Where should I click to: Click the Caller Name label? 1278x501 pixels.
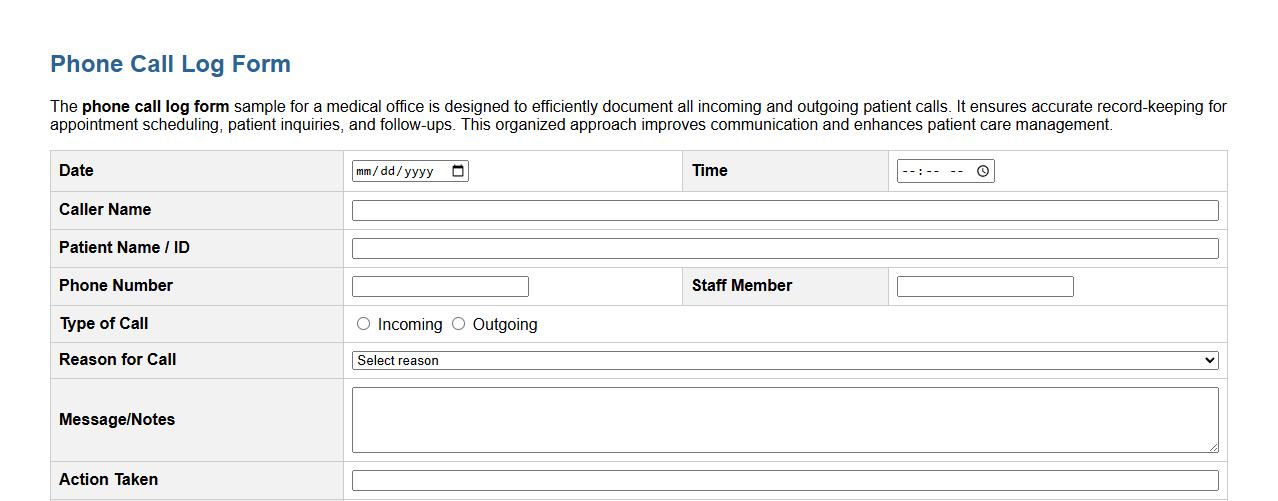pos(105,209)
